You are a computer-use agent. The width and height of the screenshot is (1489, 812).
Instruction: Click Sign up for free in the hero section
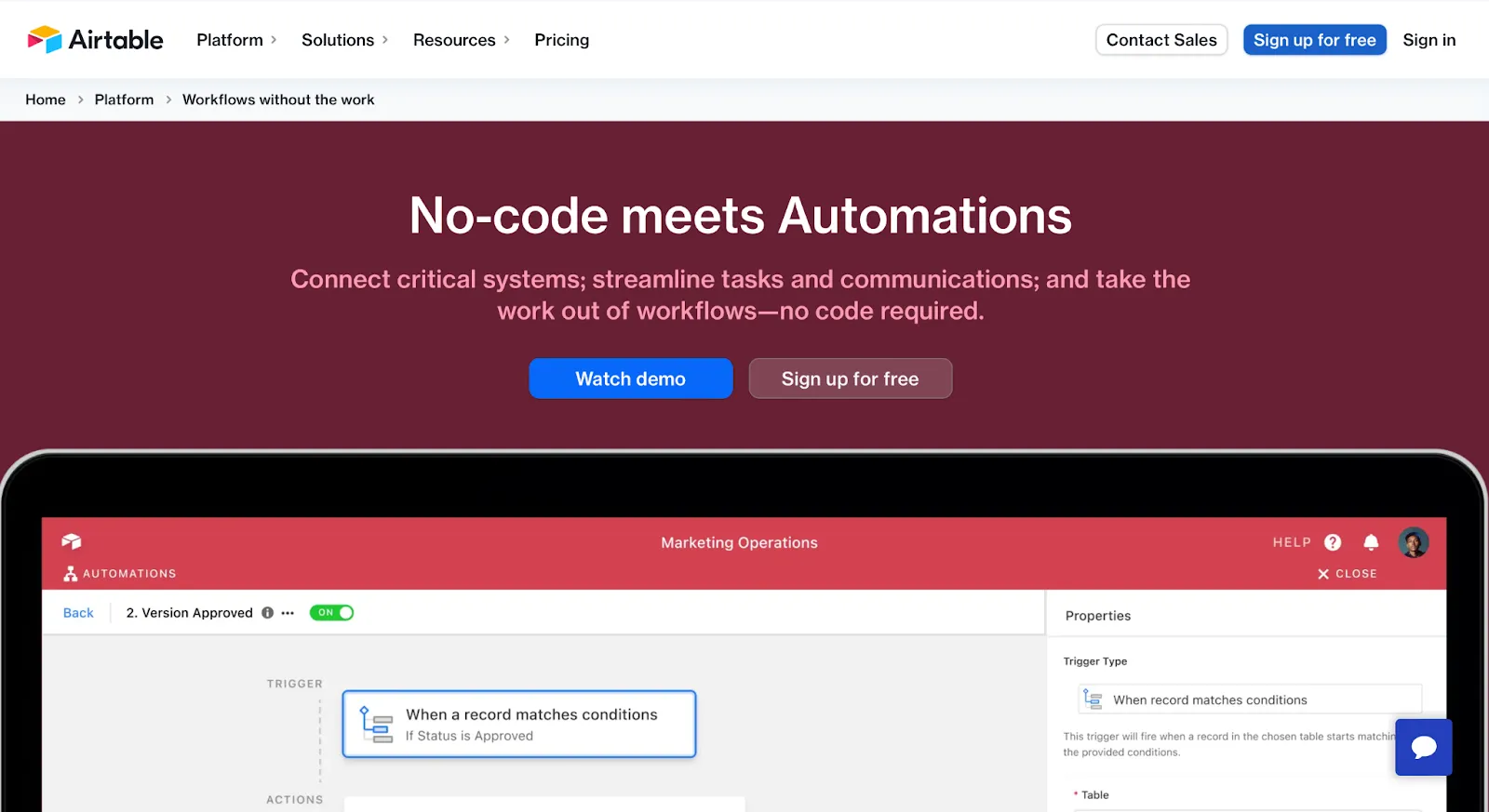(850, 379)
